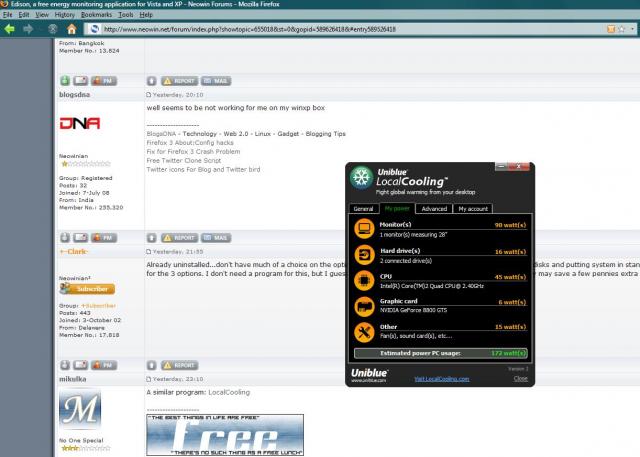Click blogsdna's DNA avatar image
This screenshot has height=457, width=640.
tap(80, 123)
